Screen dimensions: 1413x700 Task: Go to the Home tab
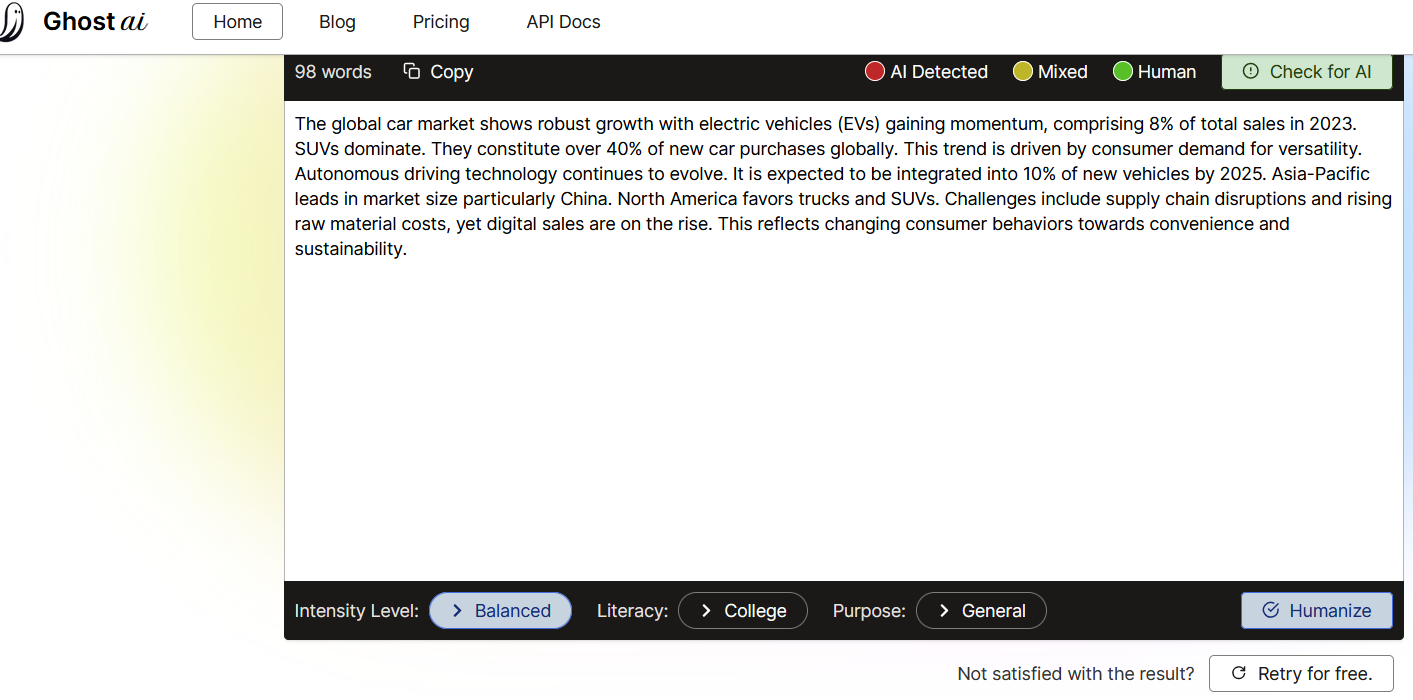click(237, 22)
